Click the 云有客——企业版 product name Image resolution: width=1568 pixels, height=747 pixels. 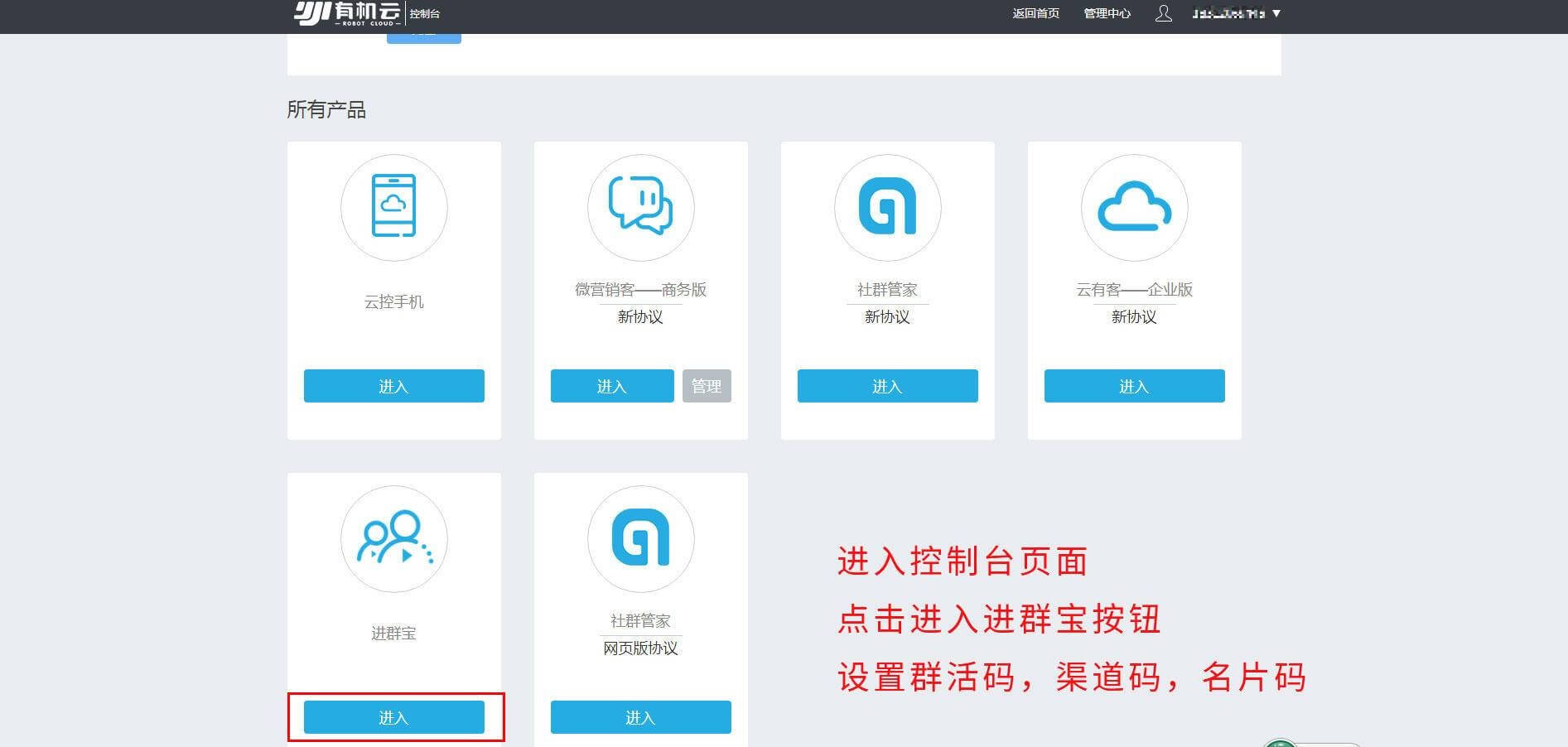click(x=1134, y=290)
